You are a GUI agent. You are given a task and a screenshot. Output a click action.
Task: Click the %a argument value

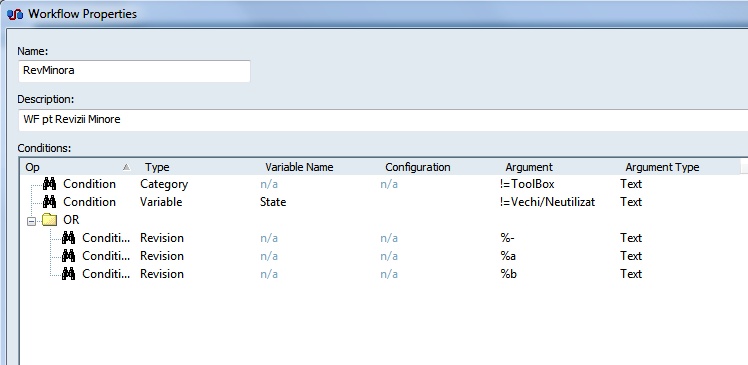pos(508,256)
